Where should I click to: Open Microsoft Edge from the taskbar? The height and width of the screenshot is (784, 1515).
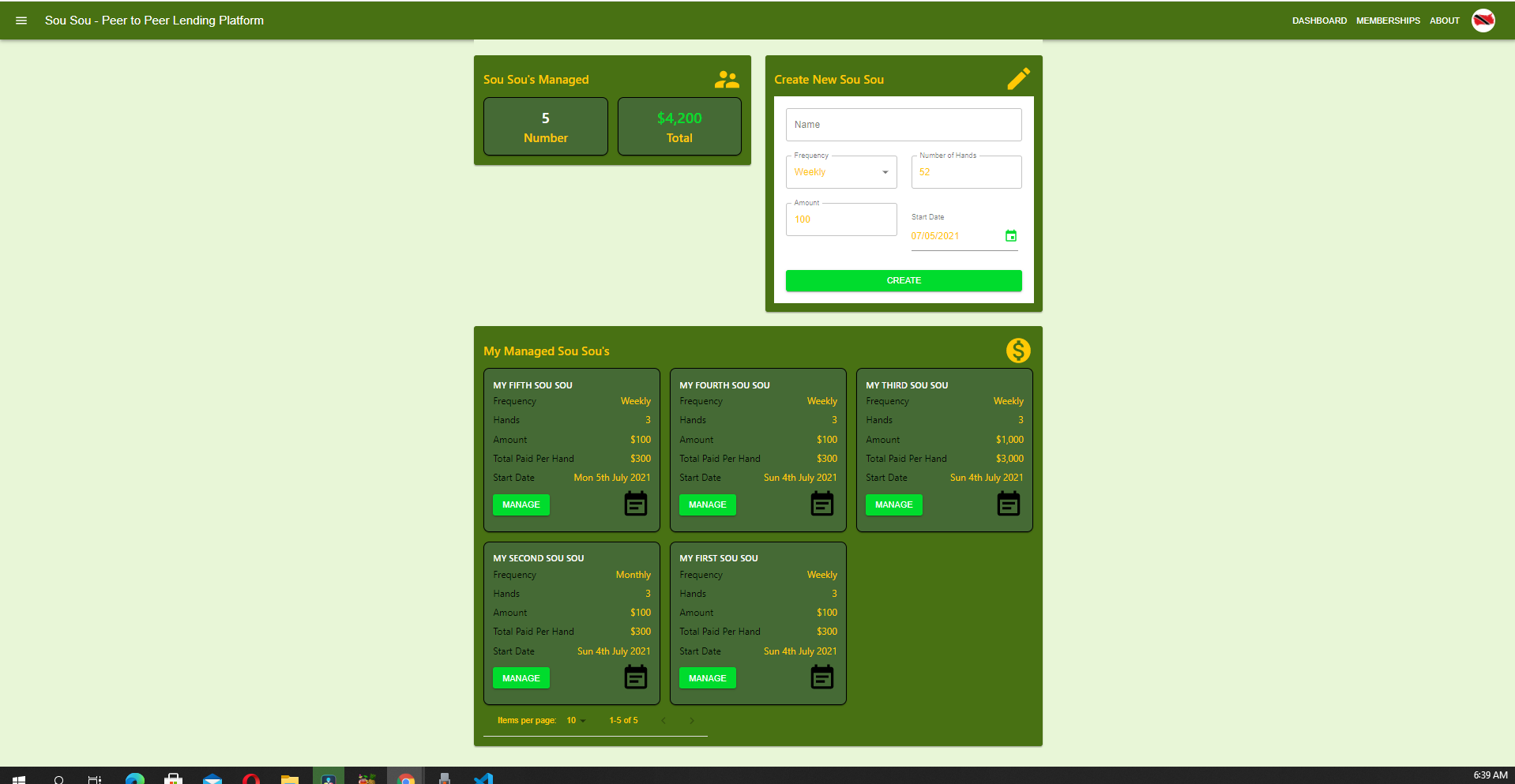(135, 778)
